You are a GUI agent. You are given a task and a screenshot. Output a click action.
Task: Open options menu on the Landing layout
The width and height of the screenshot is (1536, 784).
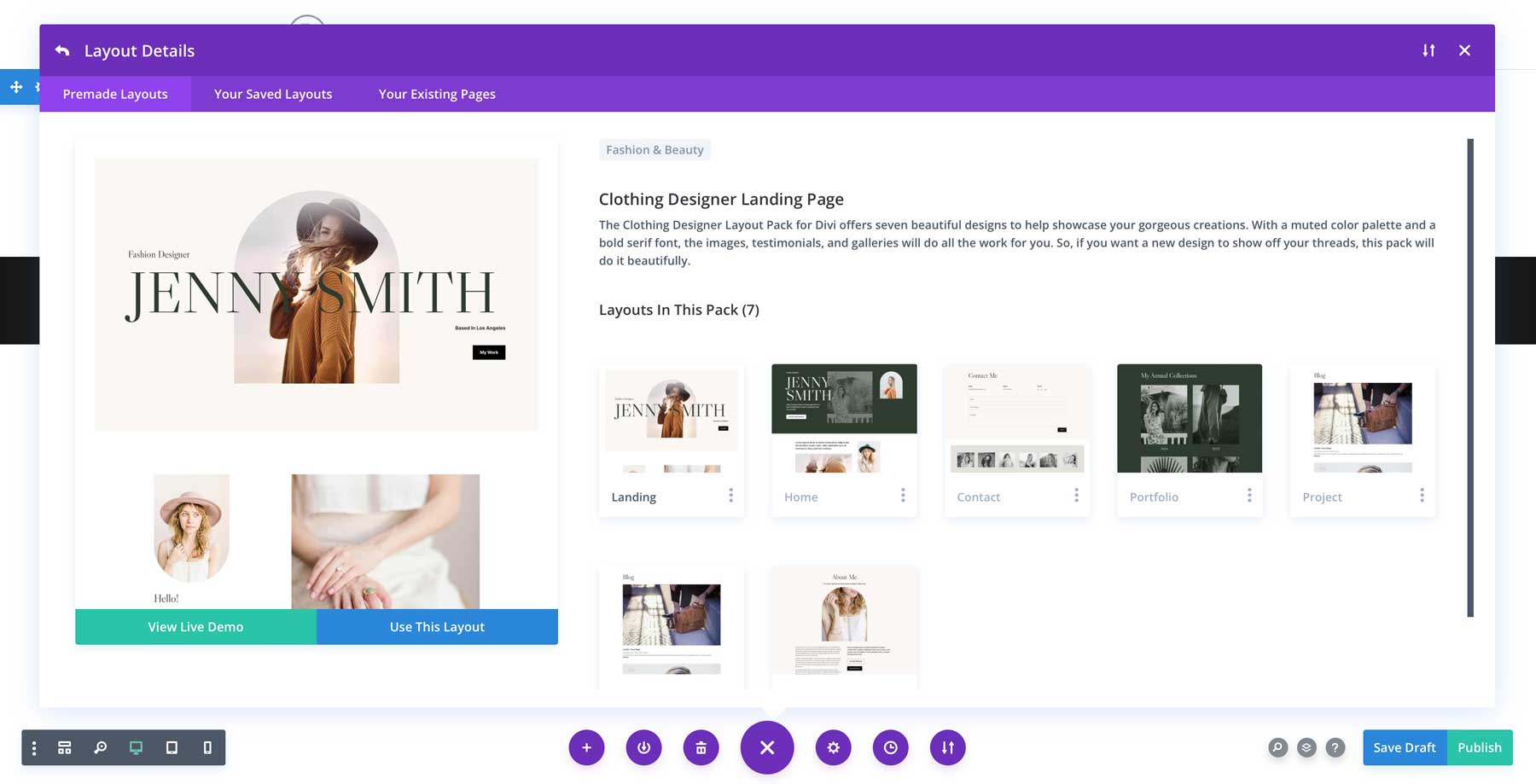[732, 496]
